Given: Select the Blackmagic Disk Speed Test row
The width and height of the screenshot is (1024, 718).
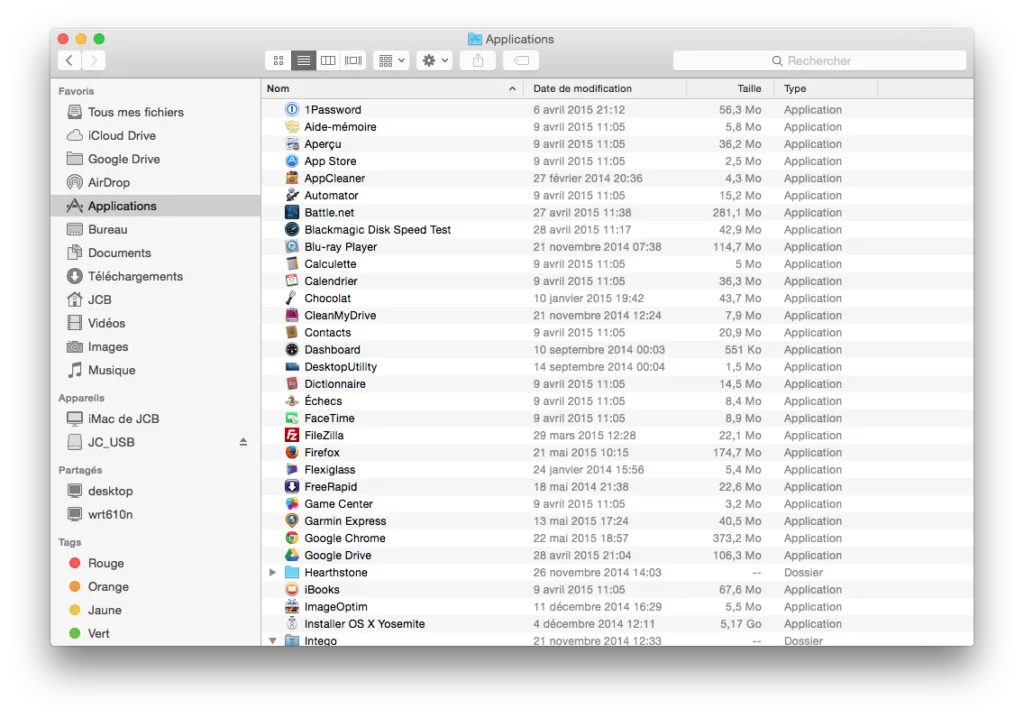Looking at the screenshot, I should pyautogui.click(x=617, y=229).
